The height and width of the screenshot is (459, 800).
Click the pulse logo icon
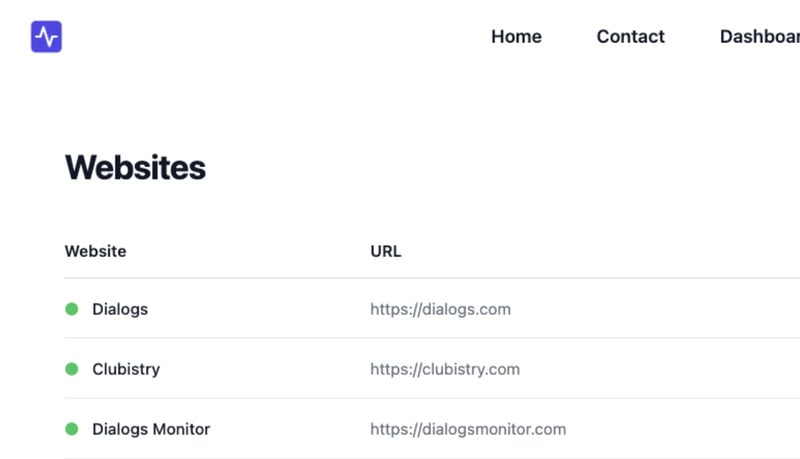pyautogui.click(x=46, y=37)
